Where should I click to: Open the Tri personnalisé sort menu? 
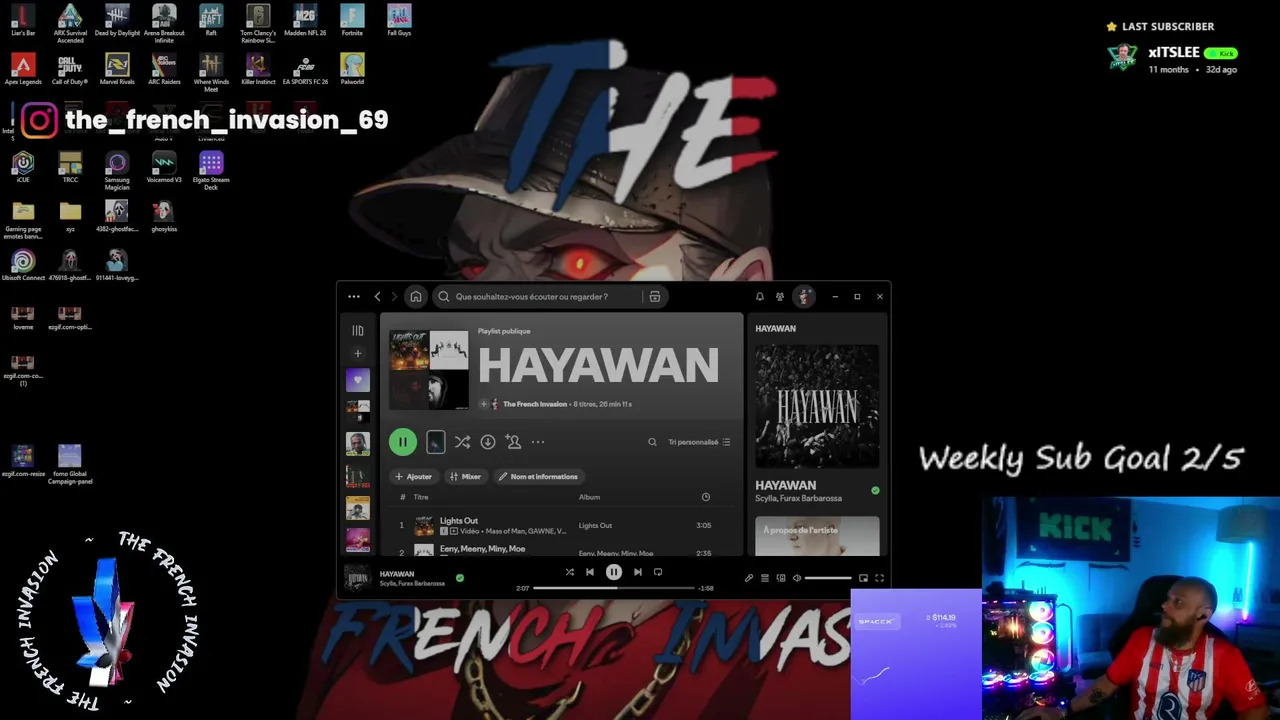click(699, 442)
